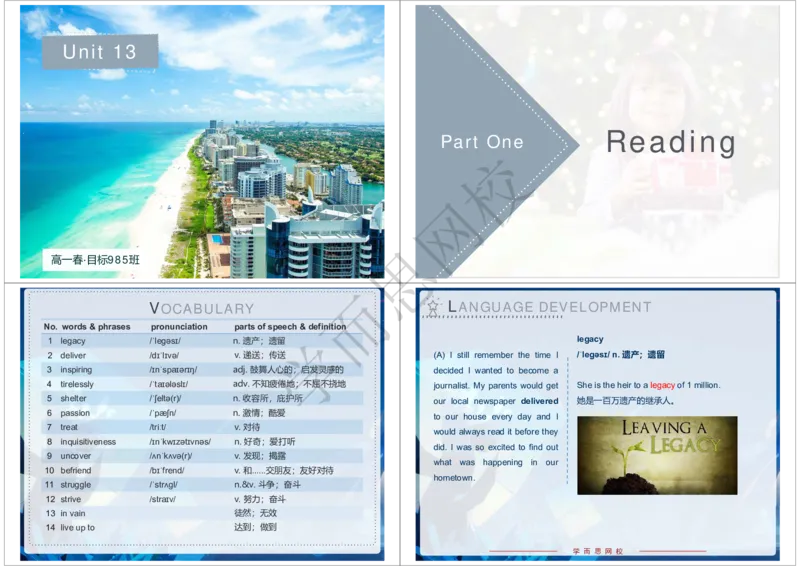The width and height of the screenshot is (800, 566).
Task: Click "inspiring" in vocabulary row 3
Action: (76, 370)
